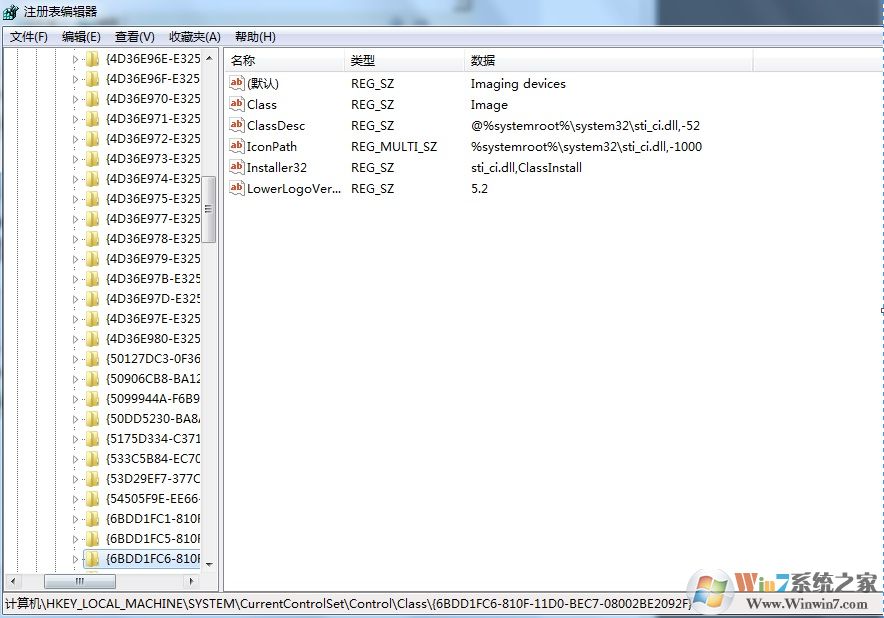This screenshot has height=618, width=884.
Task: Expand the {5175D334-C371 registry key
Action: tap(77, 438)
